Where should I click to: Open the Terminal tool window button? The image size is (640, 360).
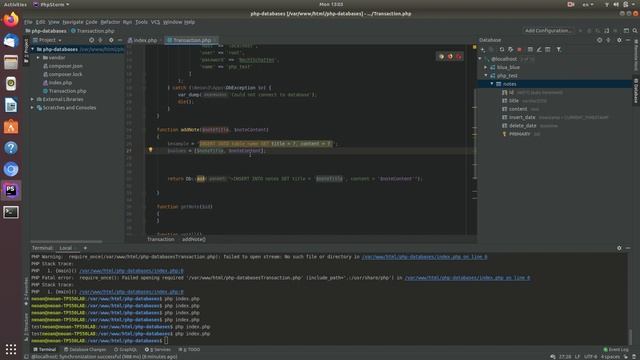pyautogui.click(x=44, y=349)
